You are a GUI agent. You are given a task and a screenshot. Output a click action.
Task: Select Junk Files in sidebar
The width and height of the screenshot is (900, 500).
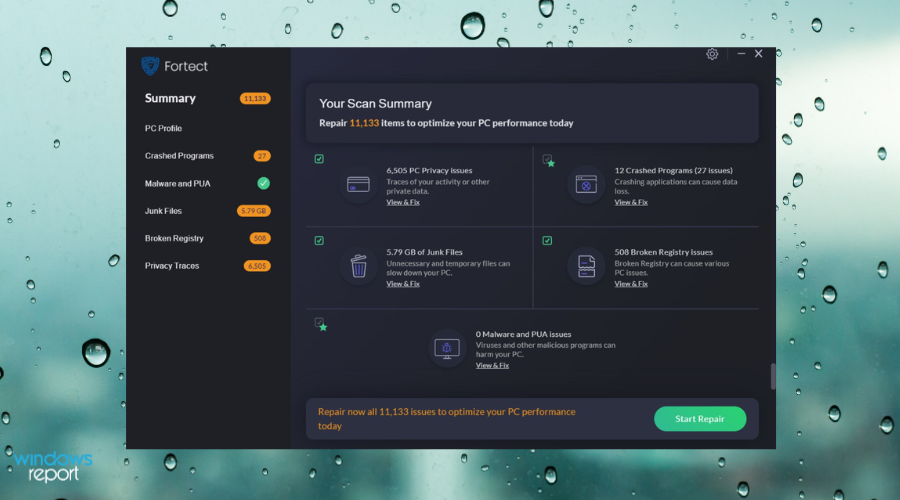pyautogui.click(x=163, y=211)
